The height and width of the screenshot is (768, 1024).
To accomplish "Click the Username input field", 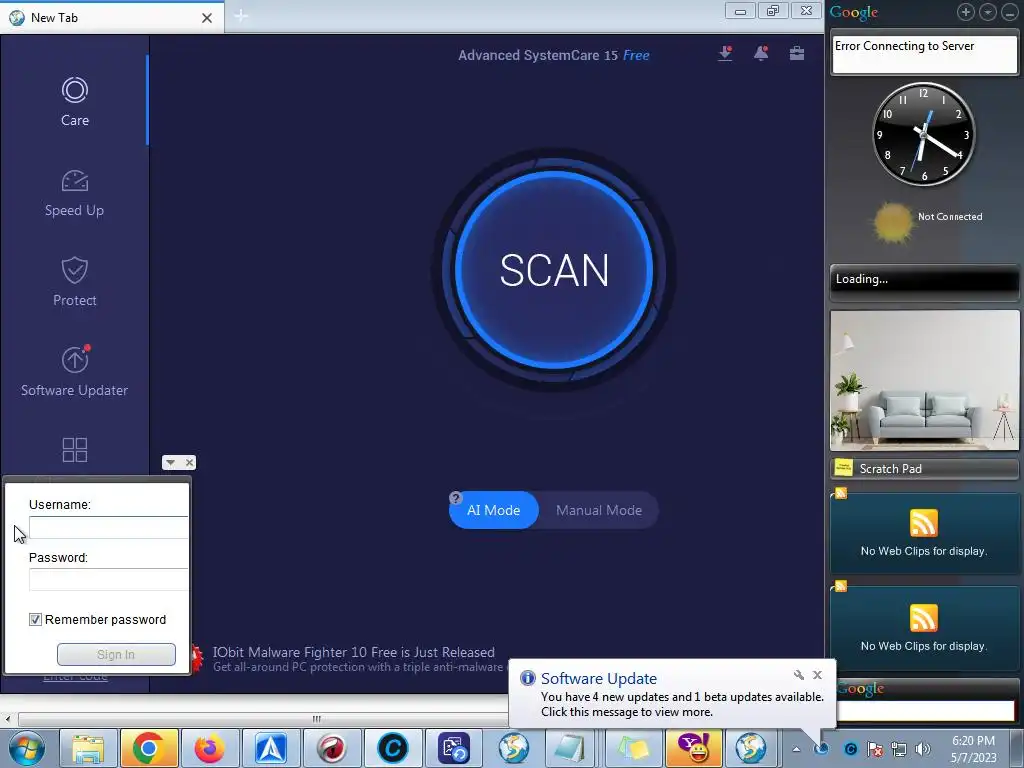I will [108, 528].
